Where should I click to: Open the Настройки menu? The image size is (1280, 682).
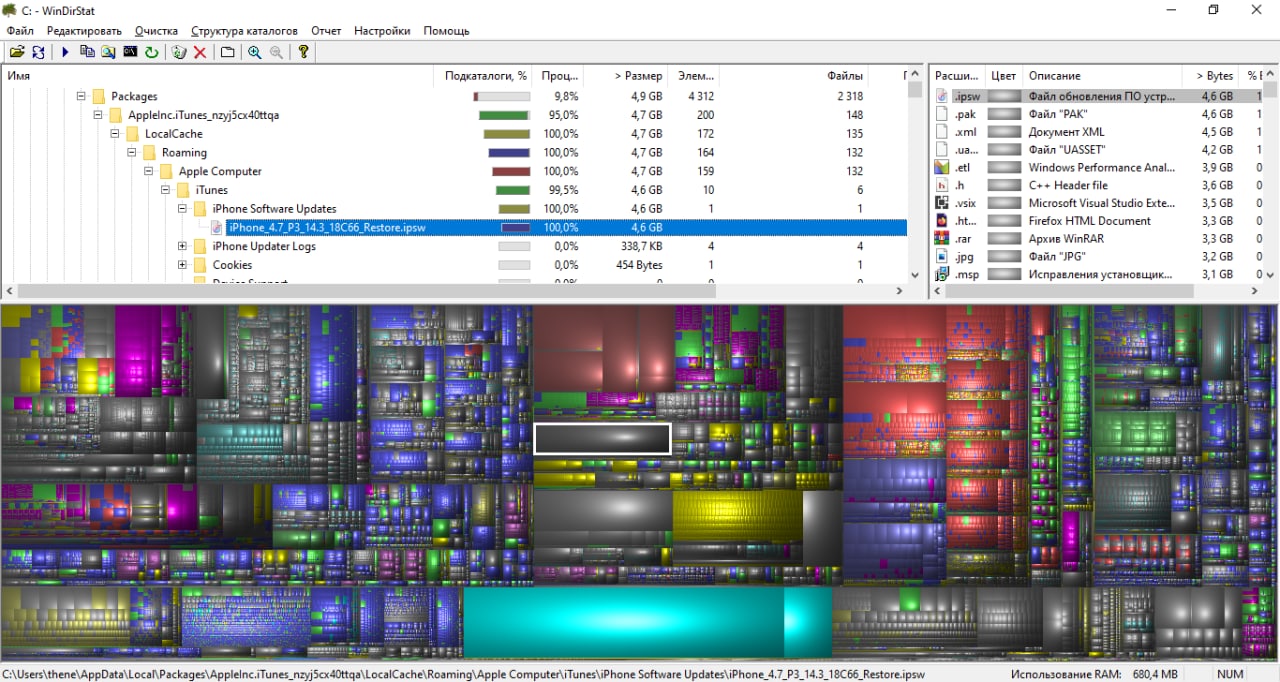[382, 31]
